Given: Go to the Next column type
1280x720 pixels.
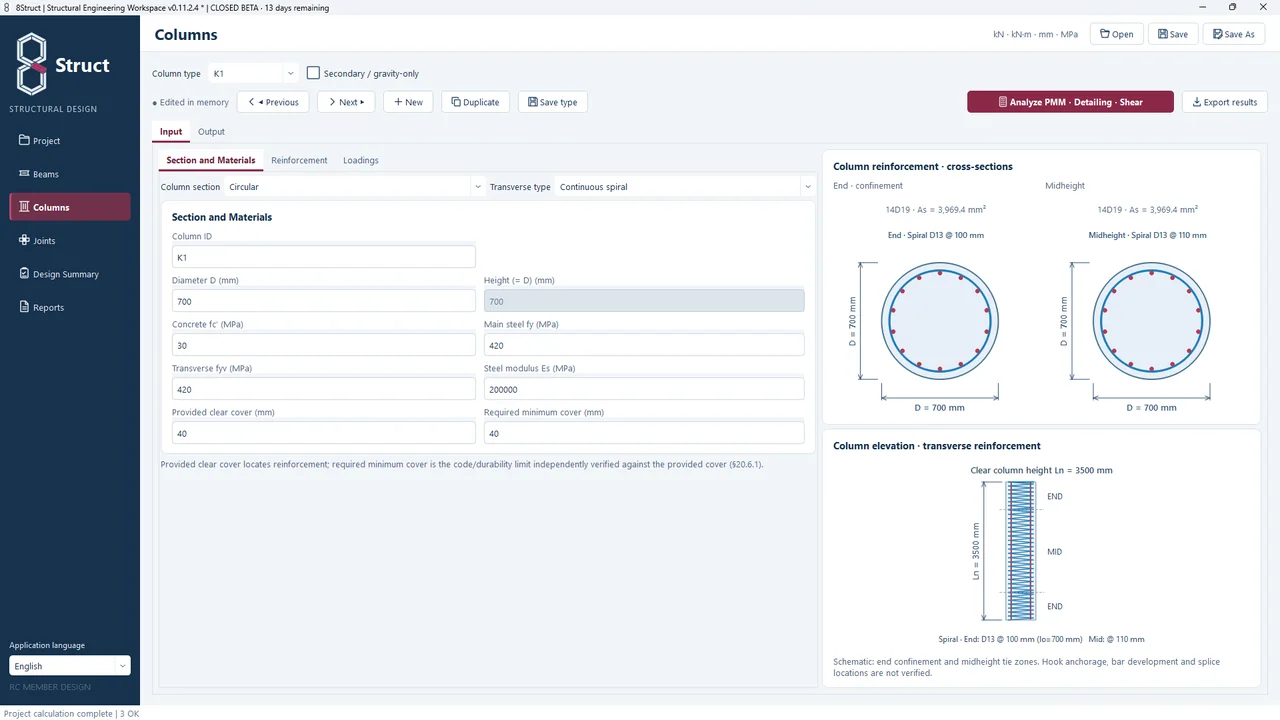Looking at the screenshot, I should tap(346, 102).
